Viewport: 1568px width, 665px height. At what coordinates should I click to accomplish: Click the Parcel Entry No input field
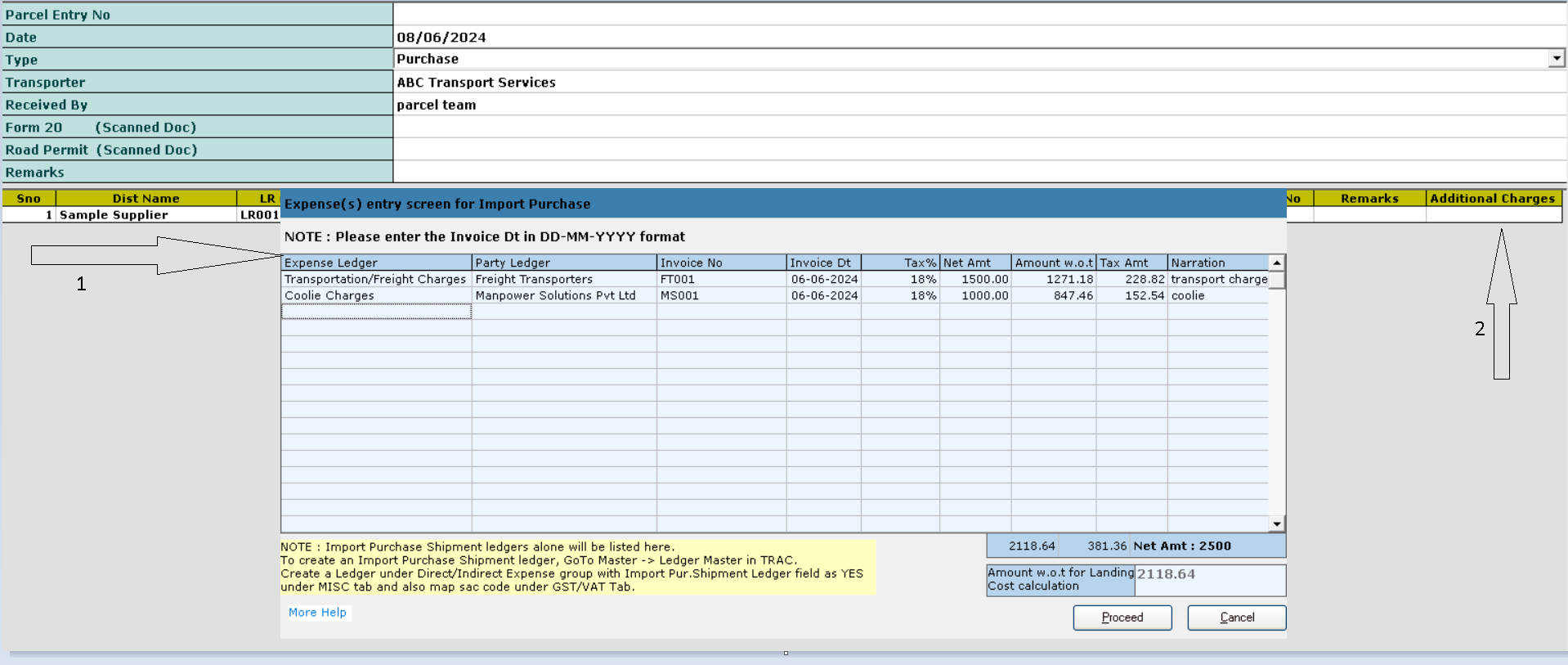(979, 14)
